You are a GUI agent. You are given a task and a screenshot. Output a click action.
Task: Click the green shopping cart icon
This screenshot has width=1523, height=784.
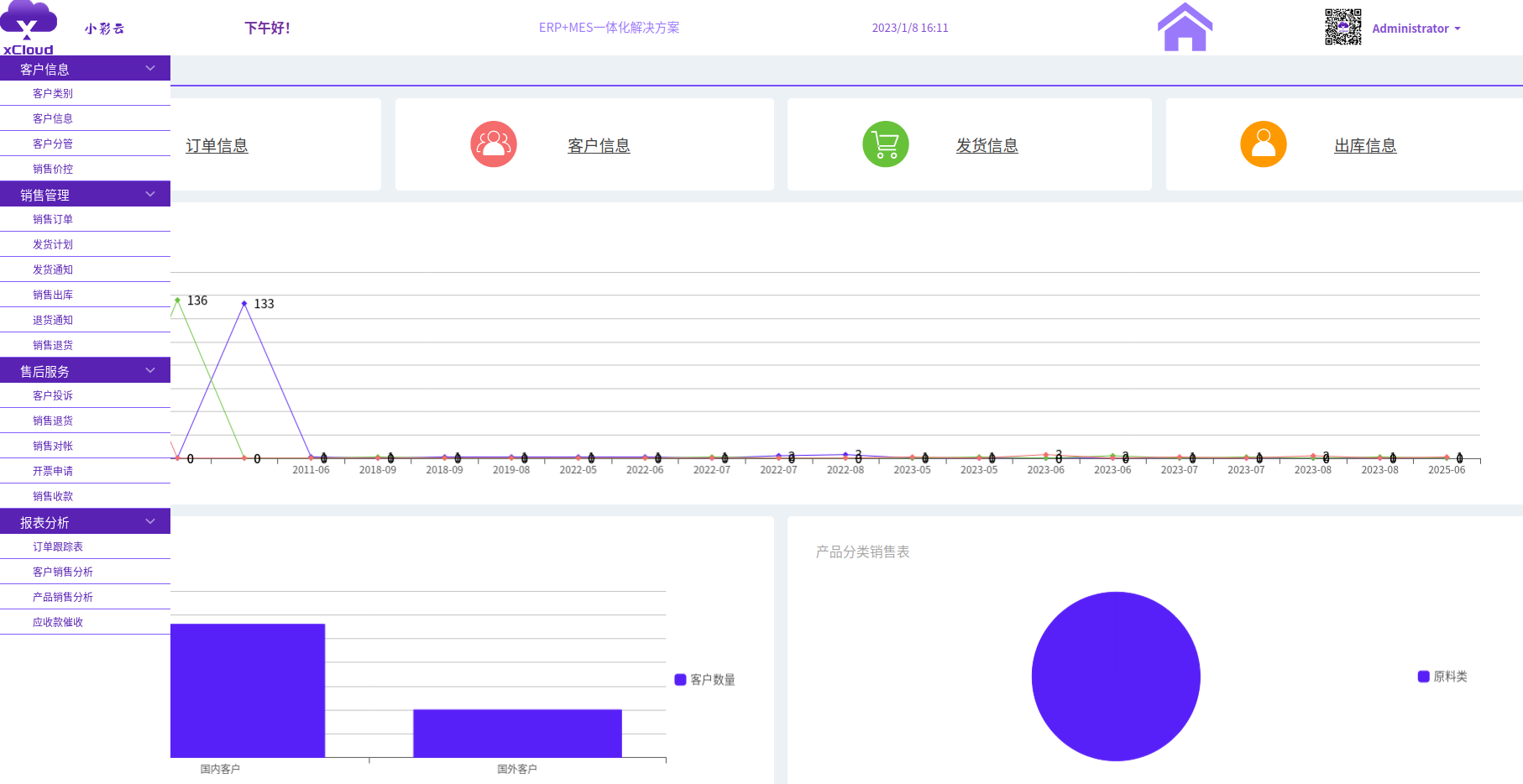click(x=886, y=144)
